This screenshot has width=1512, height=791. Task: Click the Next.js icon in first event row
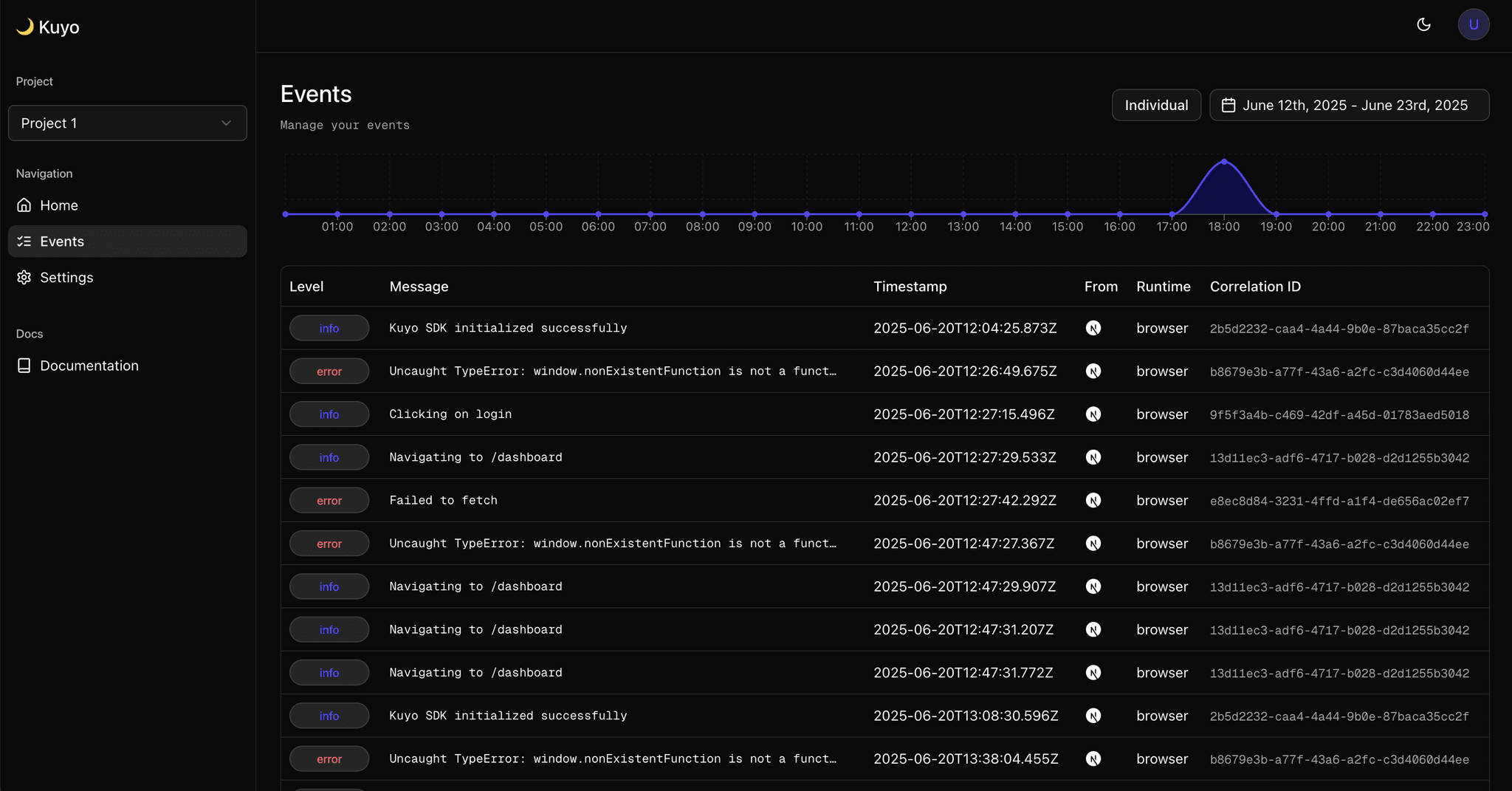click(1093, 328)
